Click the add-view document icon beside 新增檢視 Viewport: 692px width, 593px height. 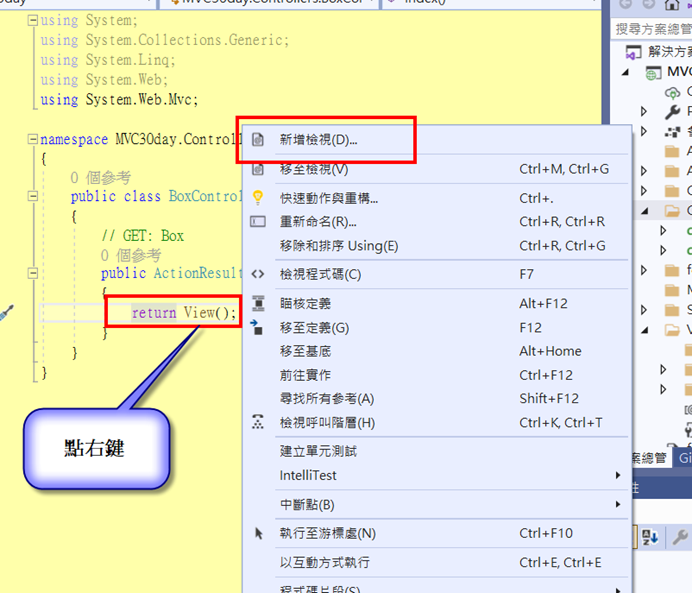[258, 140]
